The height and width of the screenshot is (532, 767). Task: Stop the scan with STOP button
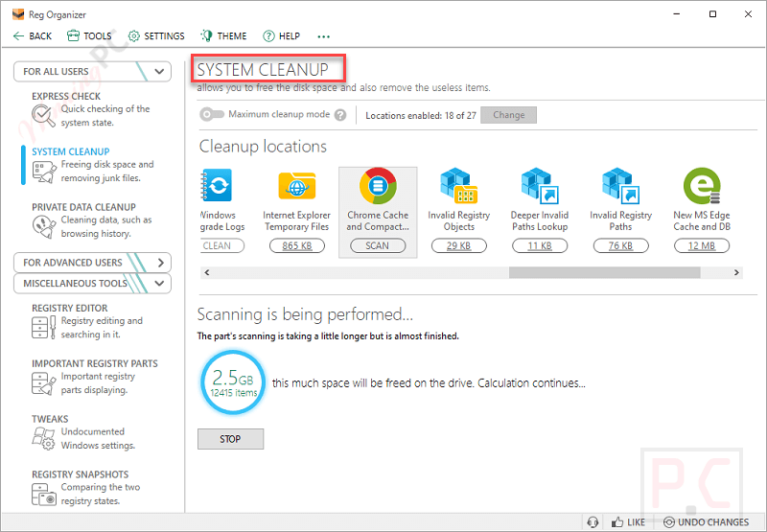230,439
